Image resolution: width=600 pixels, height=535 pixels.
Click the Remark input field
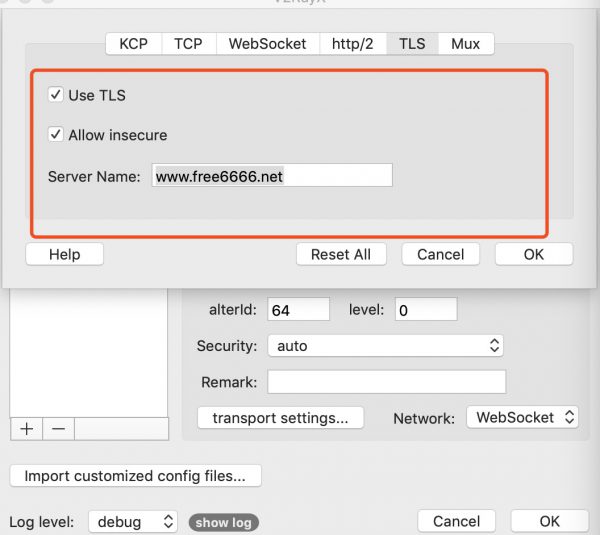(x=386, y=382)
